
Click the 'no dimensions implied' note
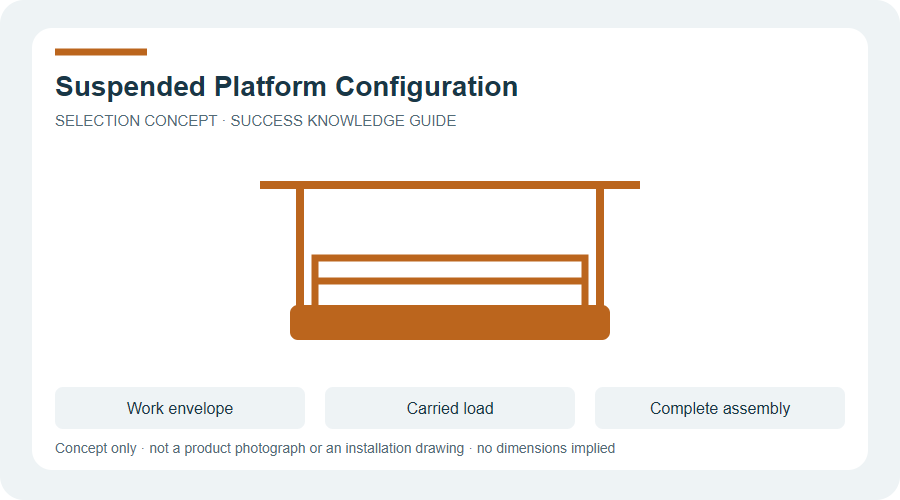coord(546,448)
